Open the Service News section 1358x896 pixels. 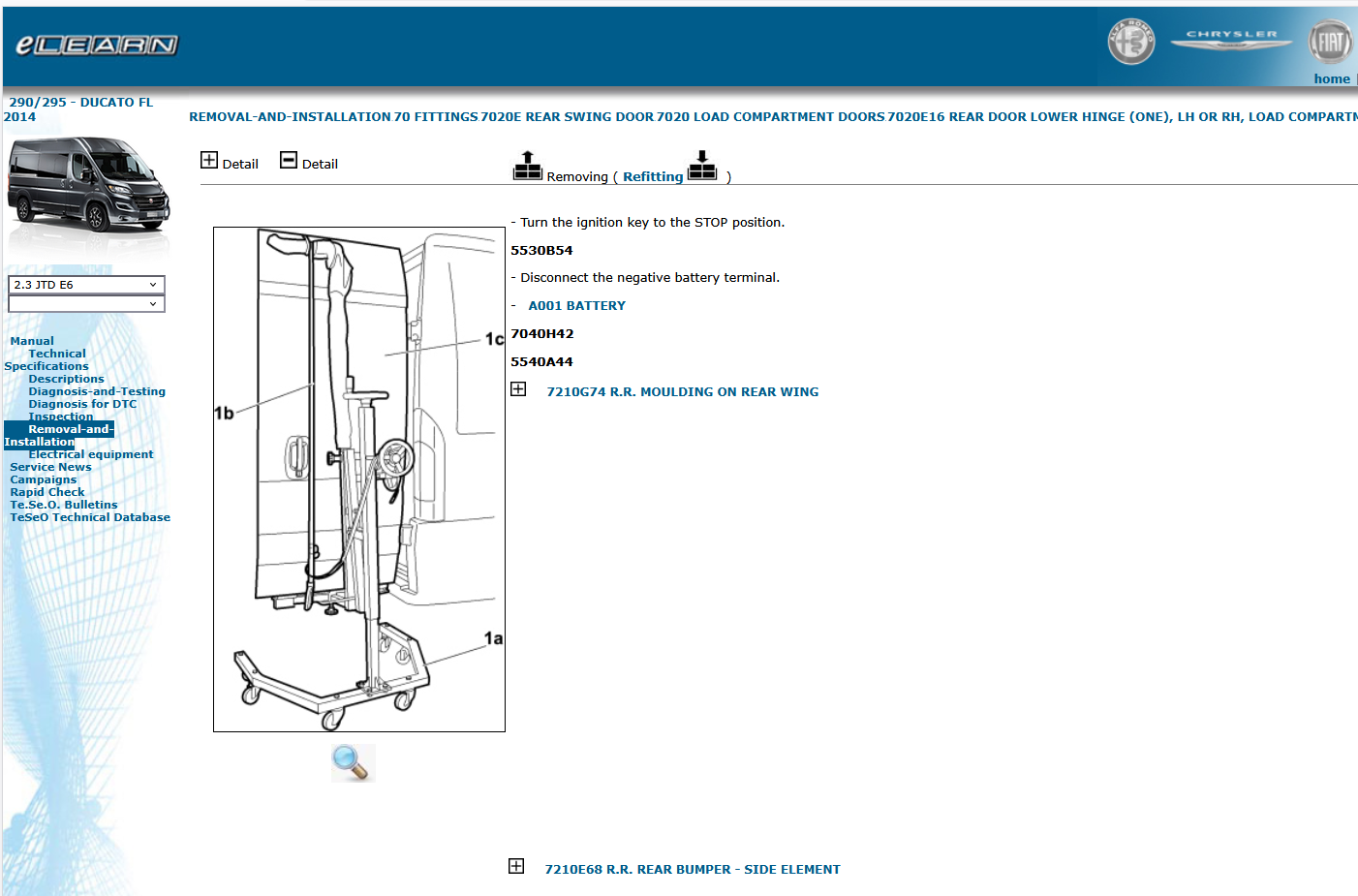point(50,467)
